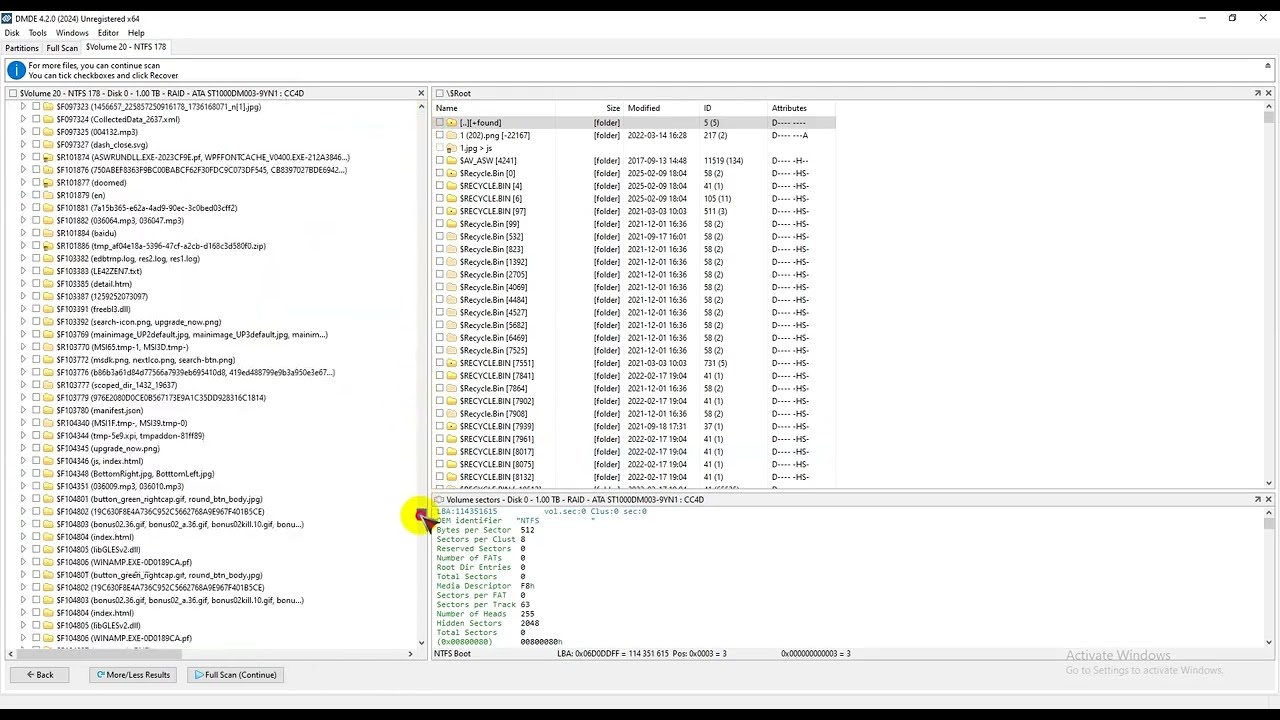Close the $Volume 20 tree panel
Image resolution: width=1280 pixels, height=720 pixels.
tap(421, 93)
